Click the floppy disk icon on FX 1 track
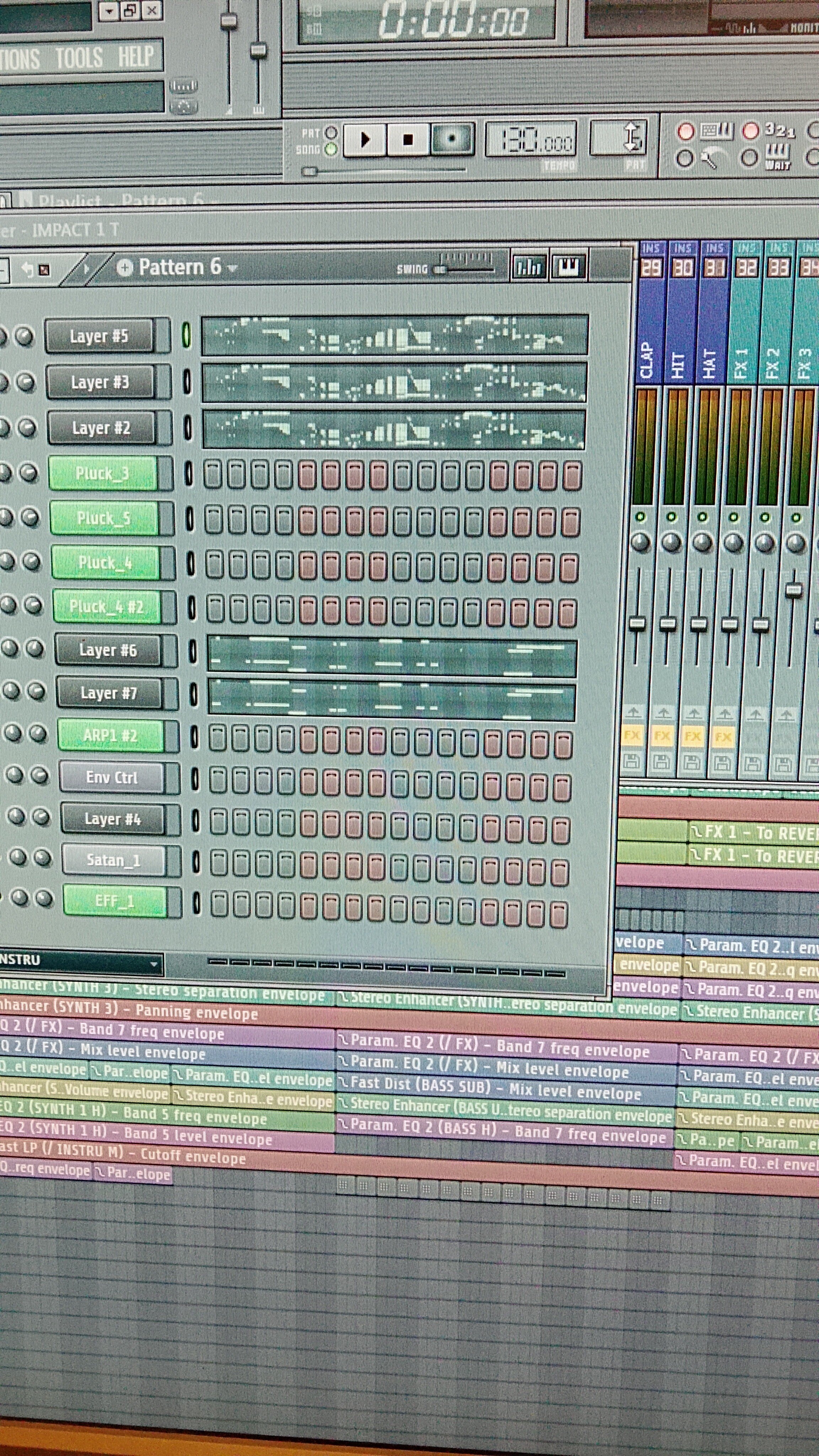The height and width of the screenshot is (1456, 819). pos(722,764)
